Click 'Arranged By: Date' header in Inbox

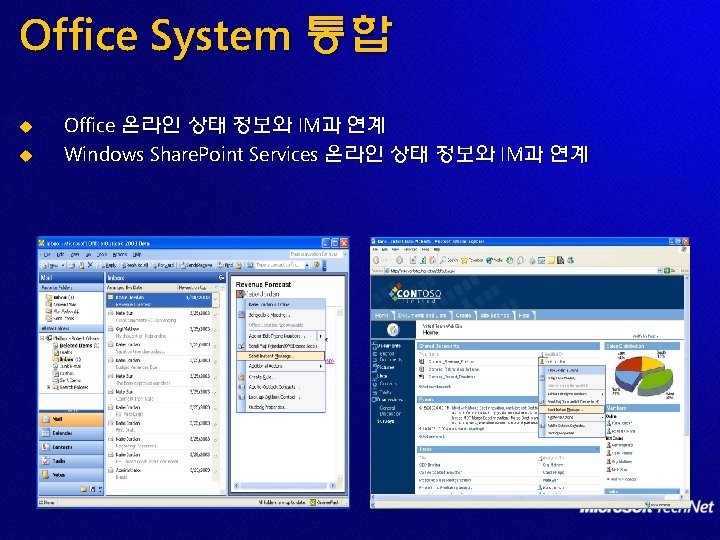(x=125, y=287)
